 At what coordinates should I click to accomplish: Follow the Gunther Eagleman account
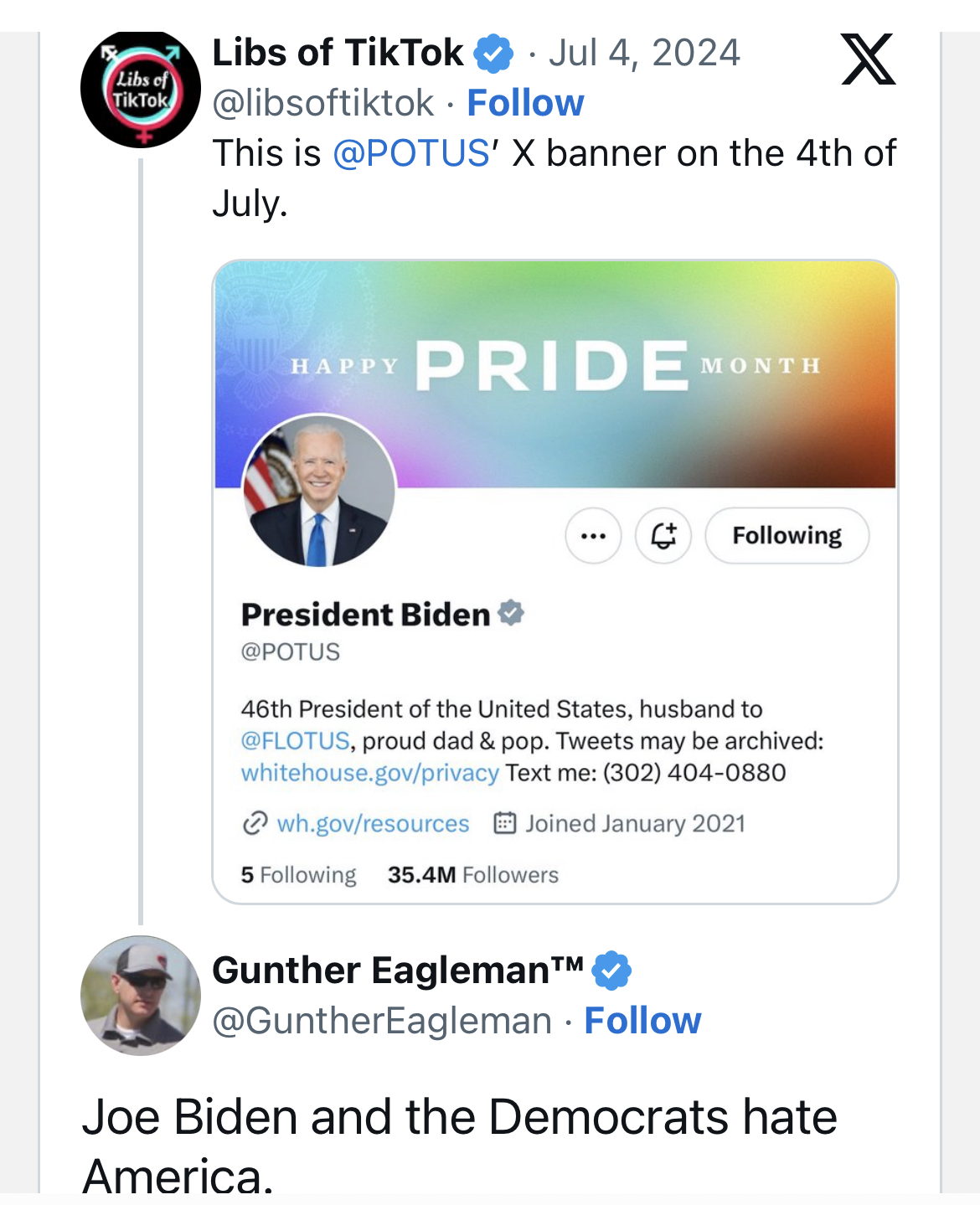tap(642, 1021)
